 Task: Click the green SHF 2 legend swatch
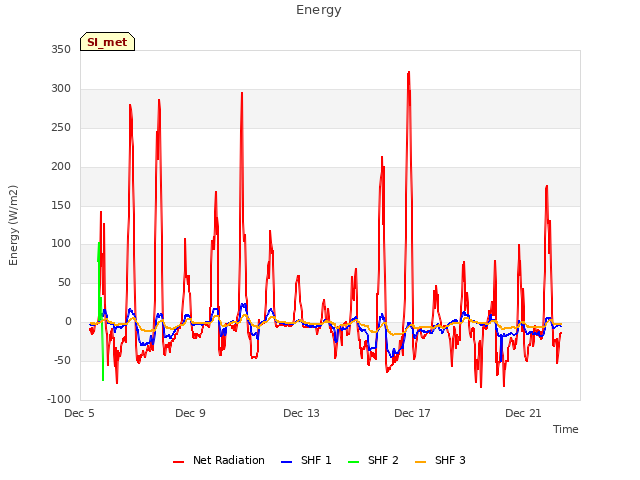[353, 462]
